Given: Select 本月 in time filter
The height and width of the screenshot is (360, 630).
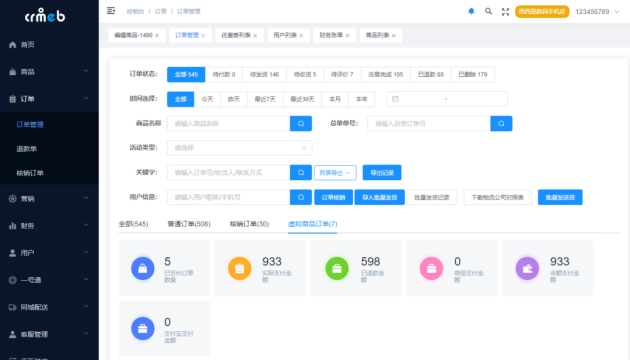Looking at the screenshot, I should [335, 99].
